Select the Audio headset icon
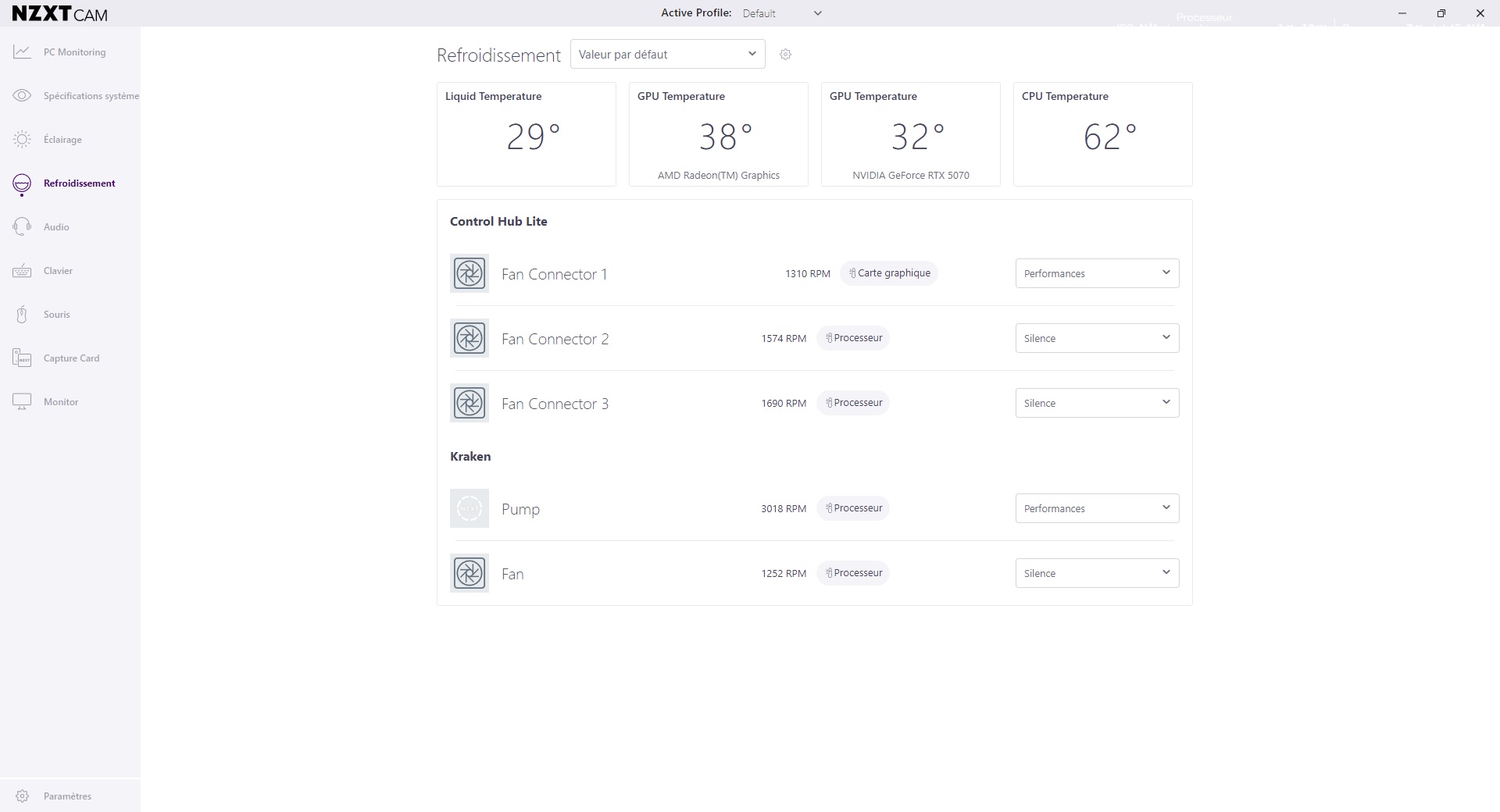The image size is (1500, 812). [22, 227]
